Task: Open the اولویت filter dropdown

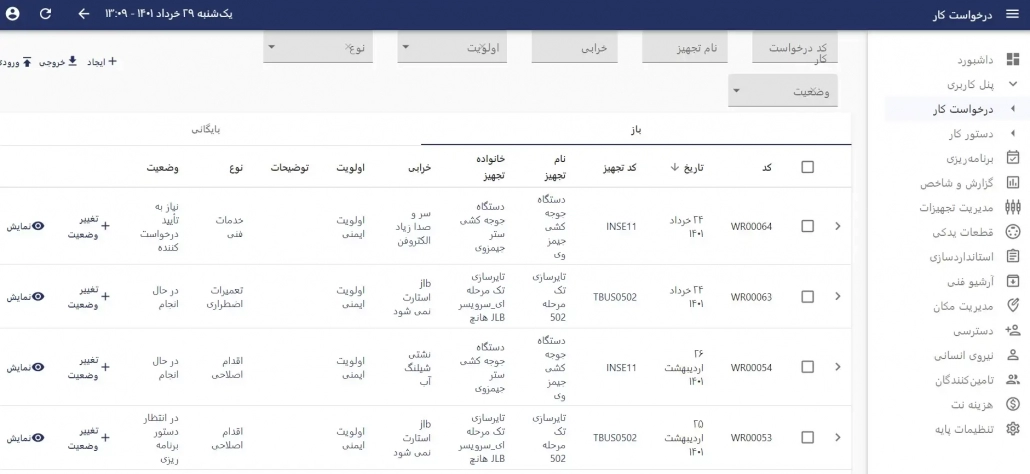Action: pos(453,47)
